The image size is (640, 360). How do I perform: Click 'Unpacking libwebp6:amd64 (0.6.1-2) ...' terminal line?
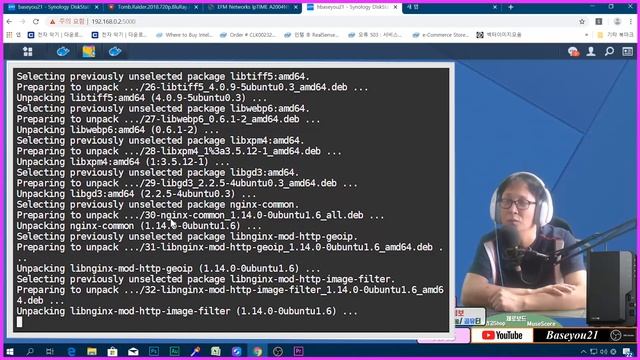click(x=118, y=130)
